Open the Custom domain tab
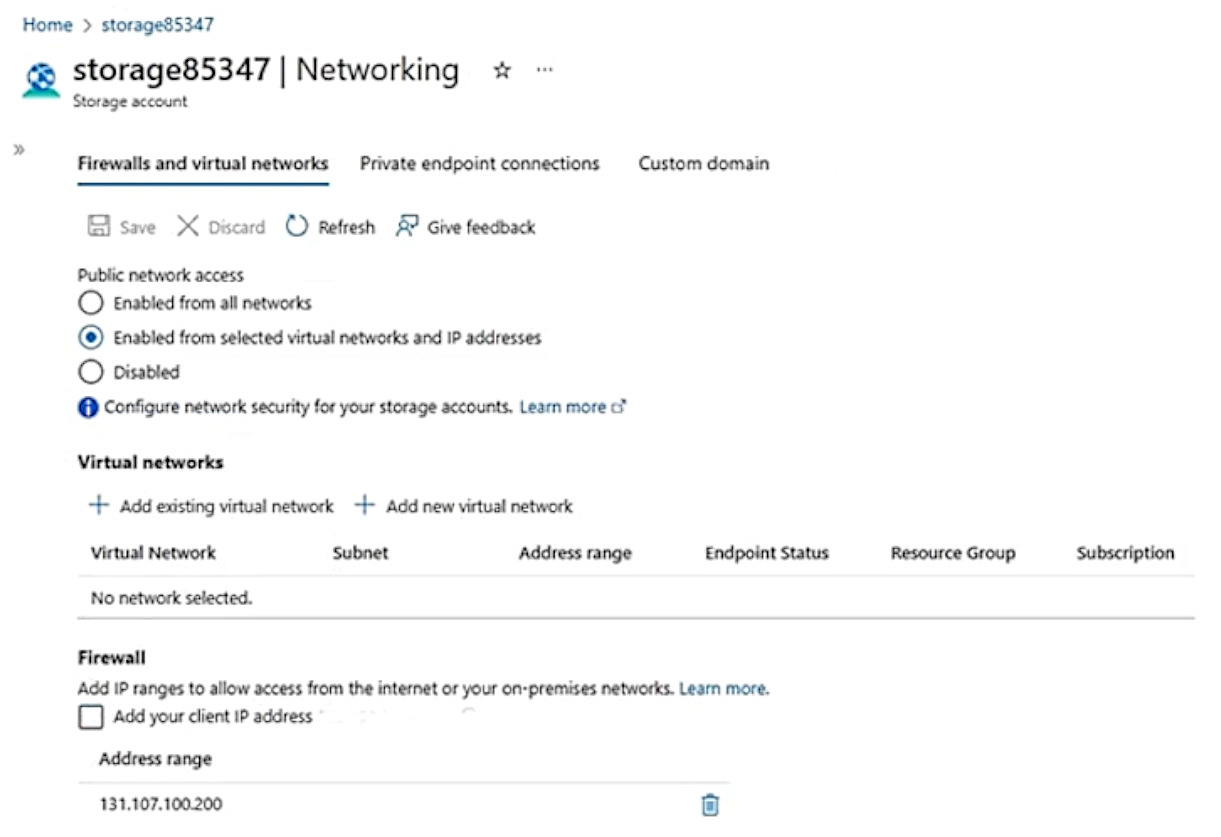Image resolution: width=1221 pixels, height=837 pixels. (x=704, y=164)
